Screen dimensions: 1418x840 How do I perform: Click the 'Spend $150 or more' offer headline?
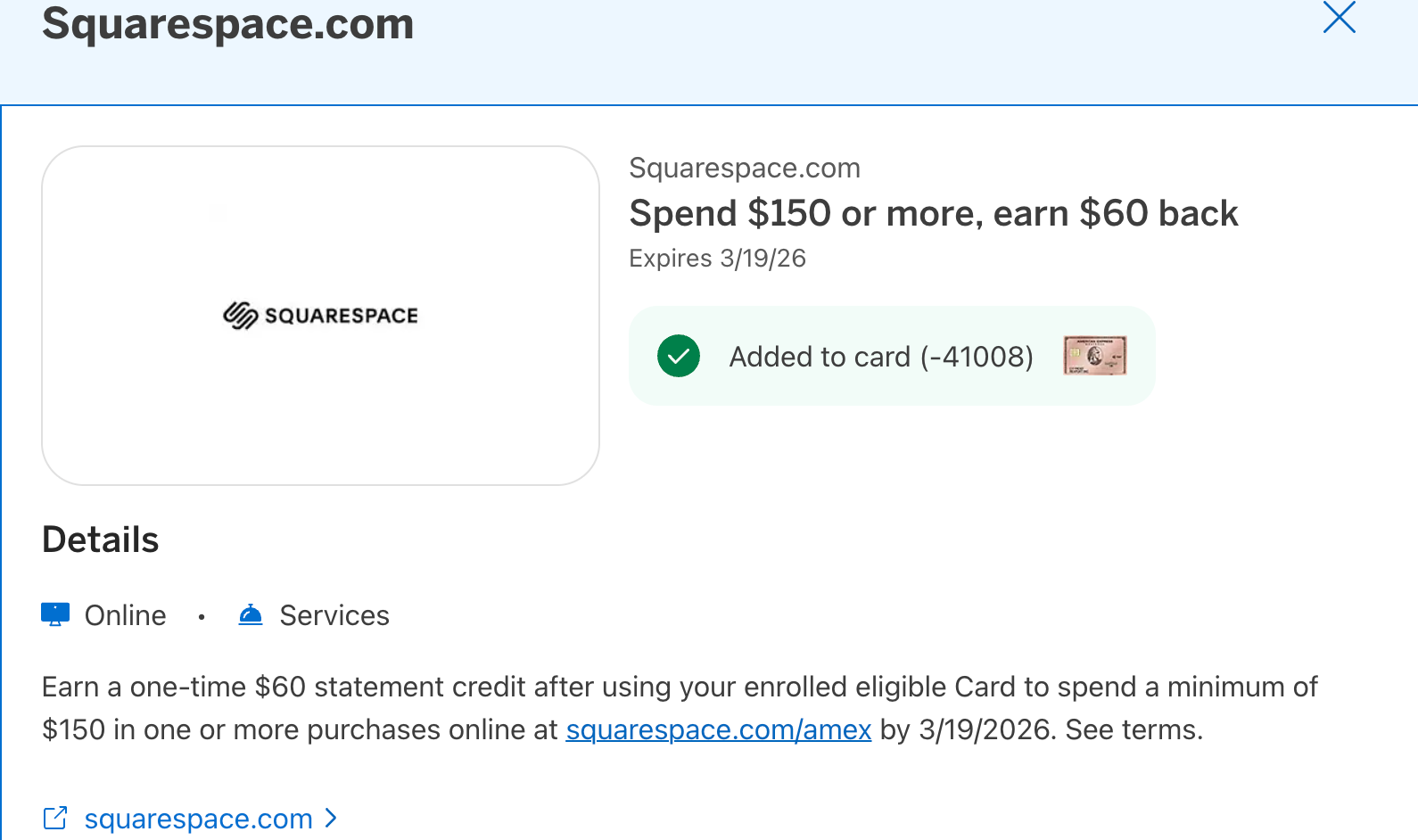933,214
